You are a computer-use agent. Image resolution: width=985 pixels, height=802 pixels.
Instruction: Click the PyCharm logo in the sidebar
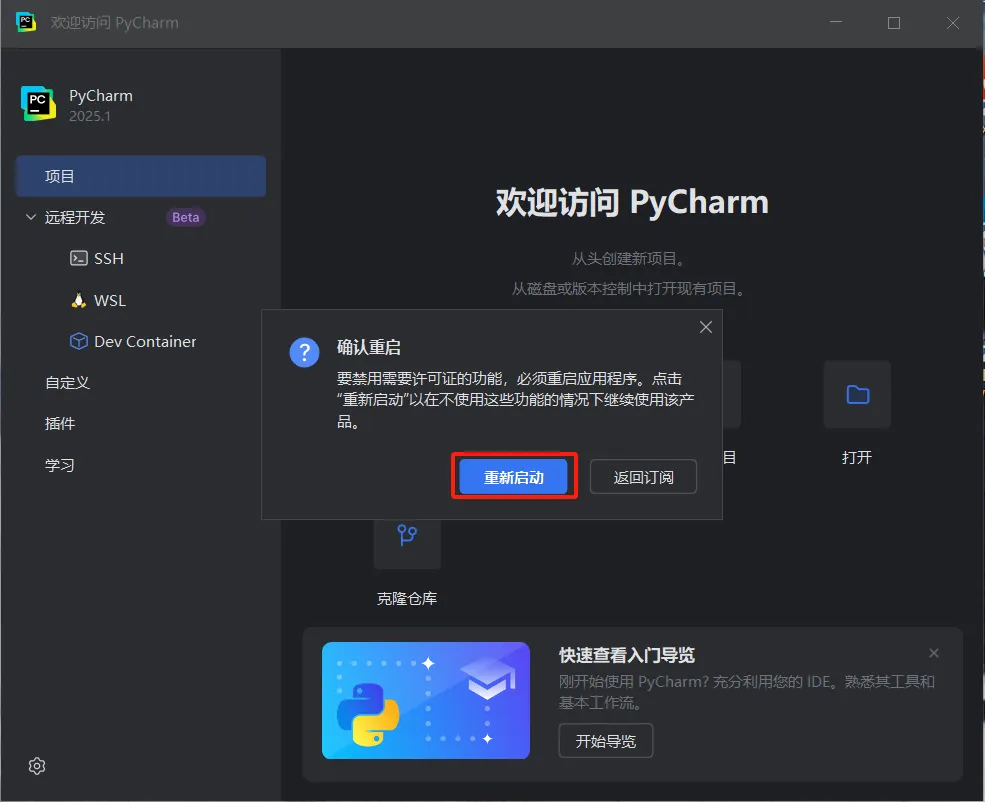(38, 104)
